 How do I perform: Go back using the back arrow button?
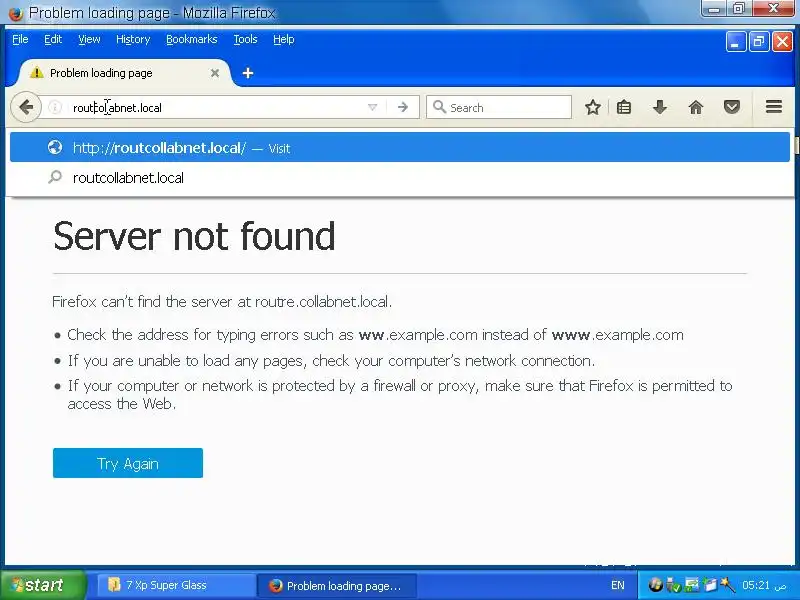26,107
